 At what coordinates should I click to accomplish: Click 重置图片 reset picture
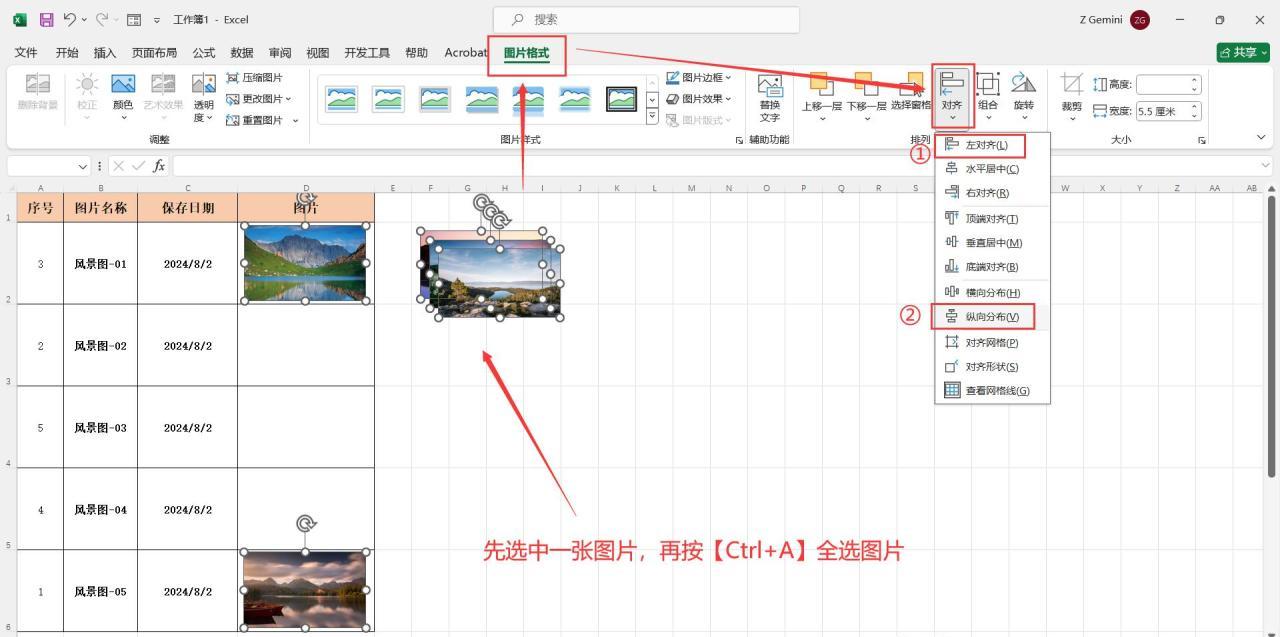262,120
